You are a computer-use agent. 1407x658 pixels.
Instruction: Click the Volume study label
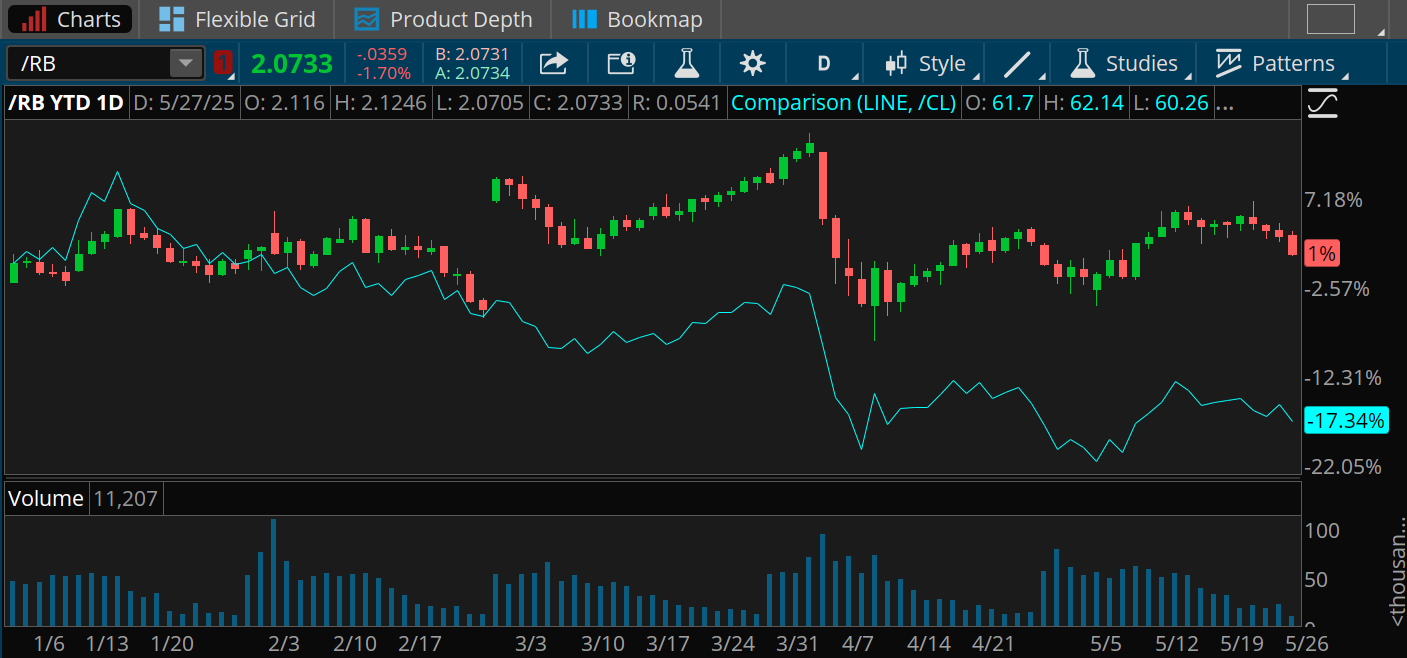click(47, 498)
